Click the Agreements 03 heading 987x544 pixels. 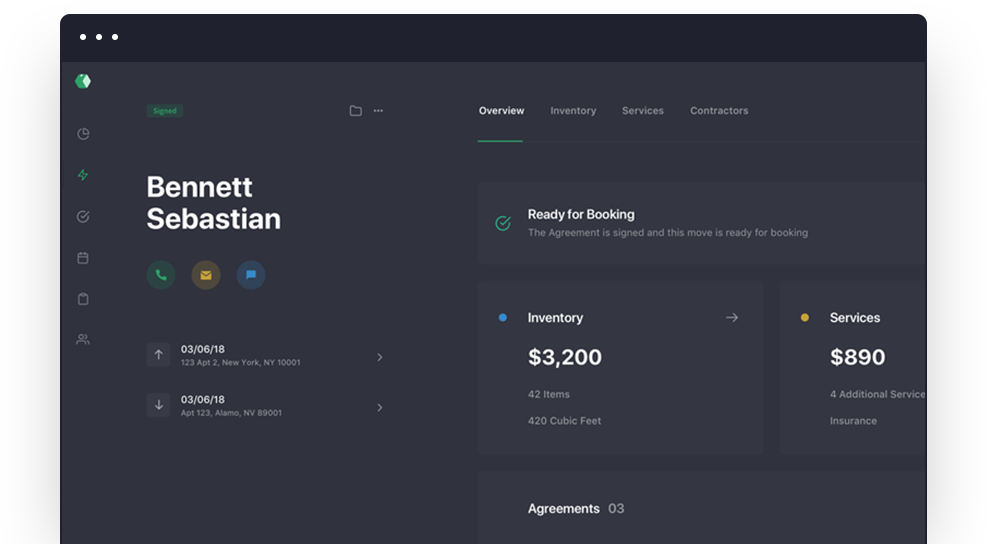tap(576, 509)
